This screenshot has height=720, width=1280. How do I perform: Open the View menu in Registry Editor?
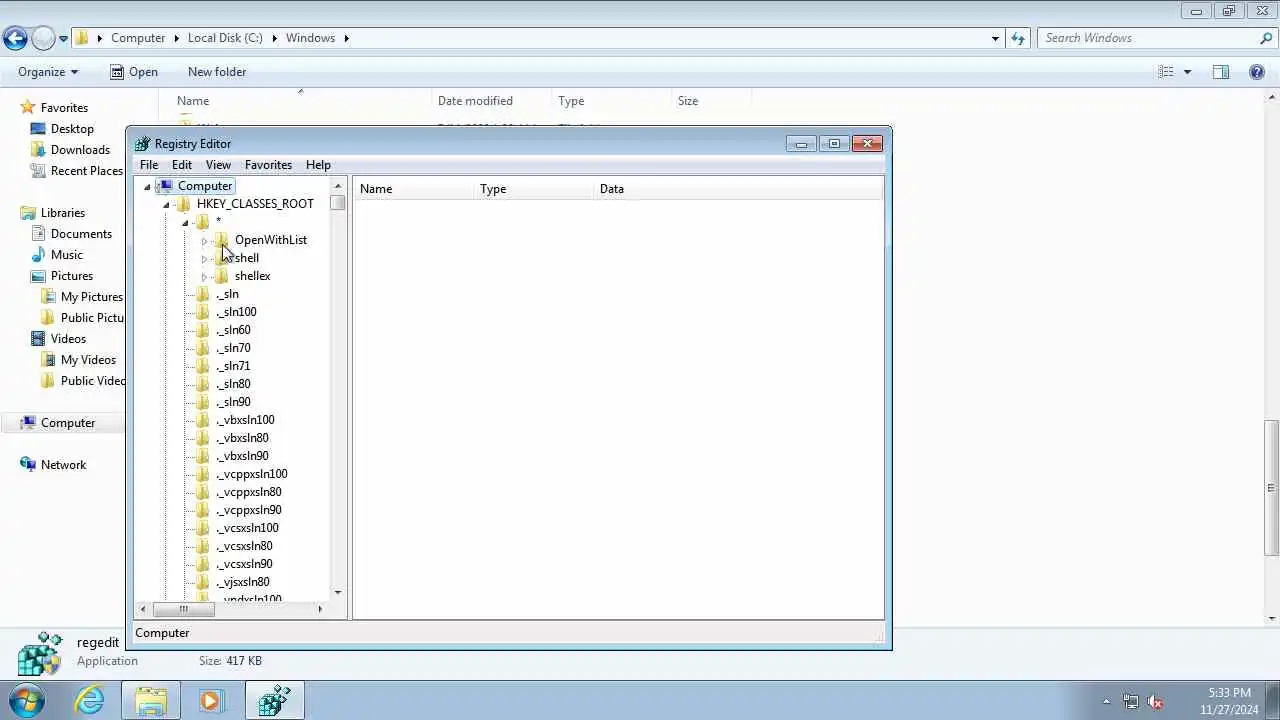218,165
